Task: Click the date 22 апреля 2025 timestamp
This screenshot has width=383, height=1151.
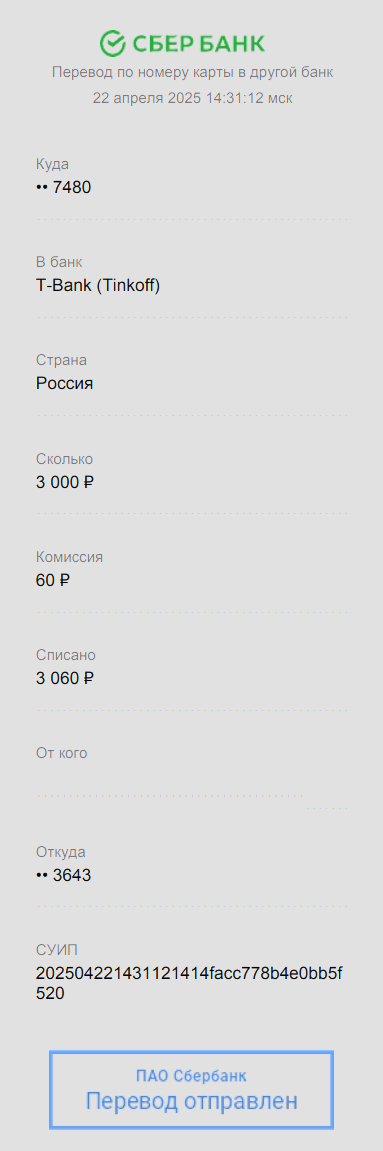Action: [192, 98]
